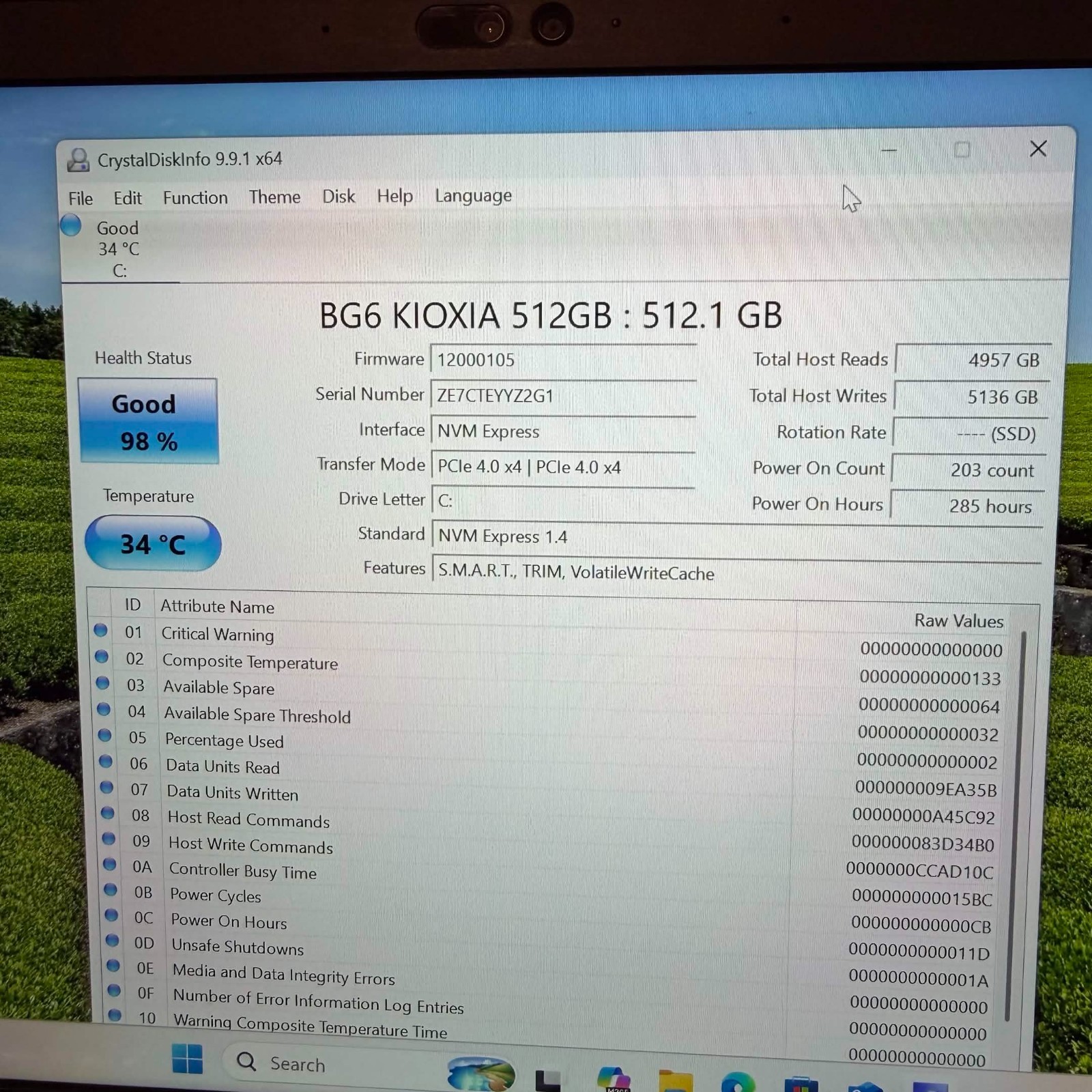Click the BG6 KIOXIA 512GB disk title
The image size is (1092, 1092).
(550, 315)
